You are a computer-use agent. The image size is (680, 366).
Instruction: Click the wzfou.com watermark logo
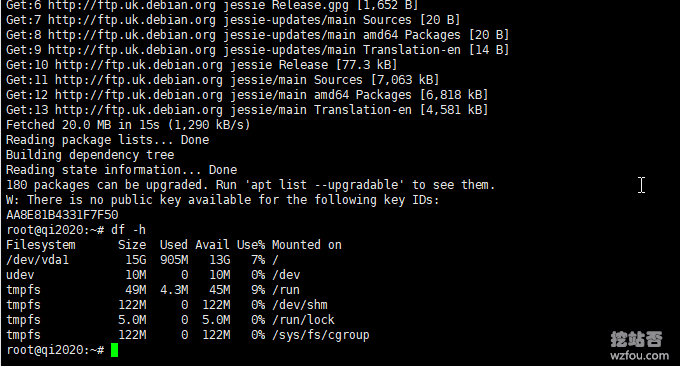click(x=639, y=346)
